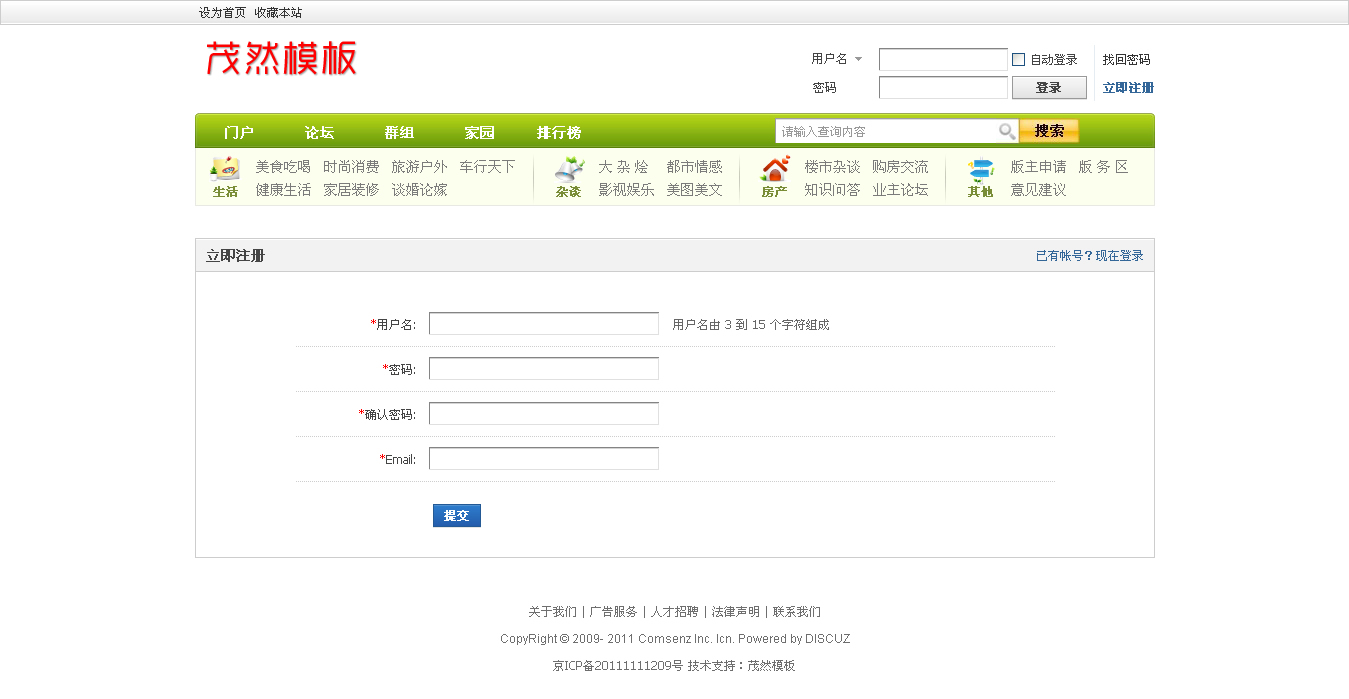Open the 健康生活 board link
Viewport: 1349px width, 699px height.
[x=283, y=190]
